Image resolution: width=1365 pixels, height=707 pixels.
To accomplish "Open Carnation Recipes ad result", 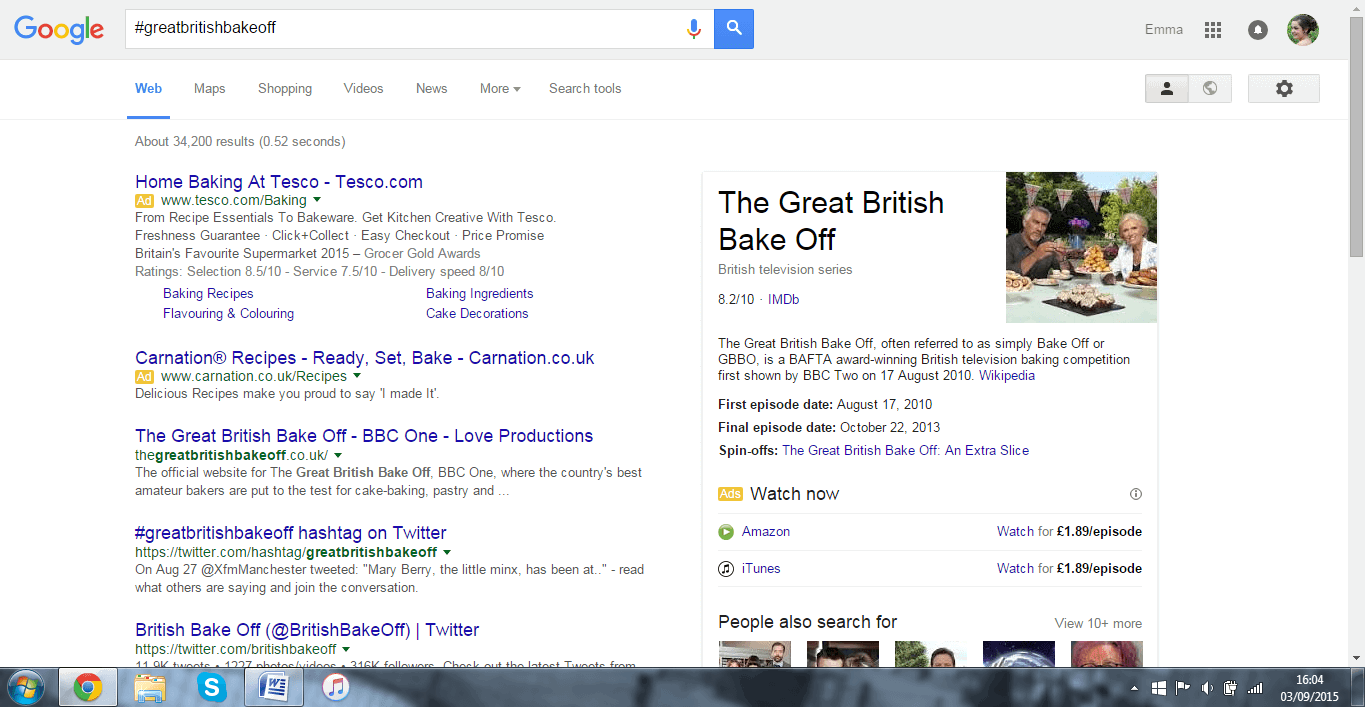I will click(x=365, y=358).
